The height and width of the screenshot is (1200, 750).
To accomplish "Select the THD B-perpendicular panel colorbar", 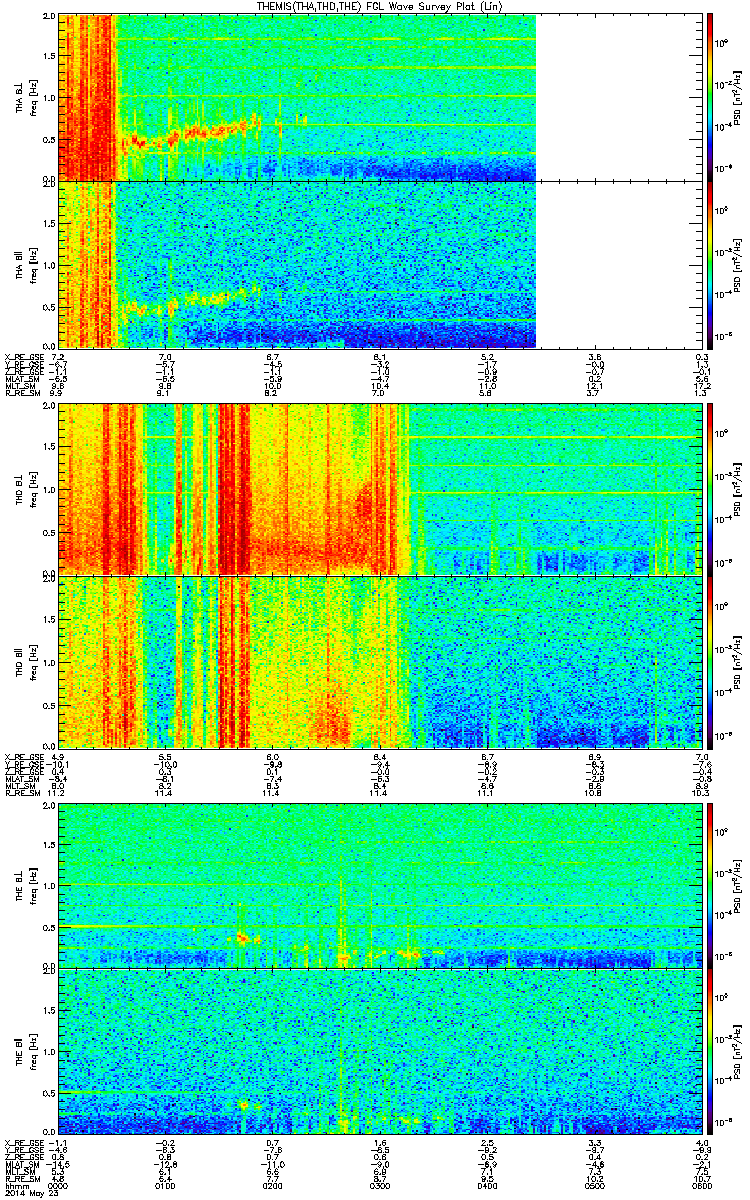I will pos(711,490).
